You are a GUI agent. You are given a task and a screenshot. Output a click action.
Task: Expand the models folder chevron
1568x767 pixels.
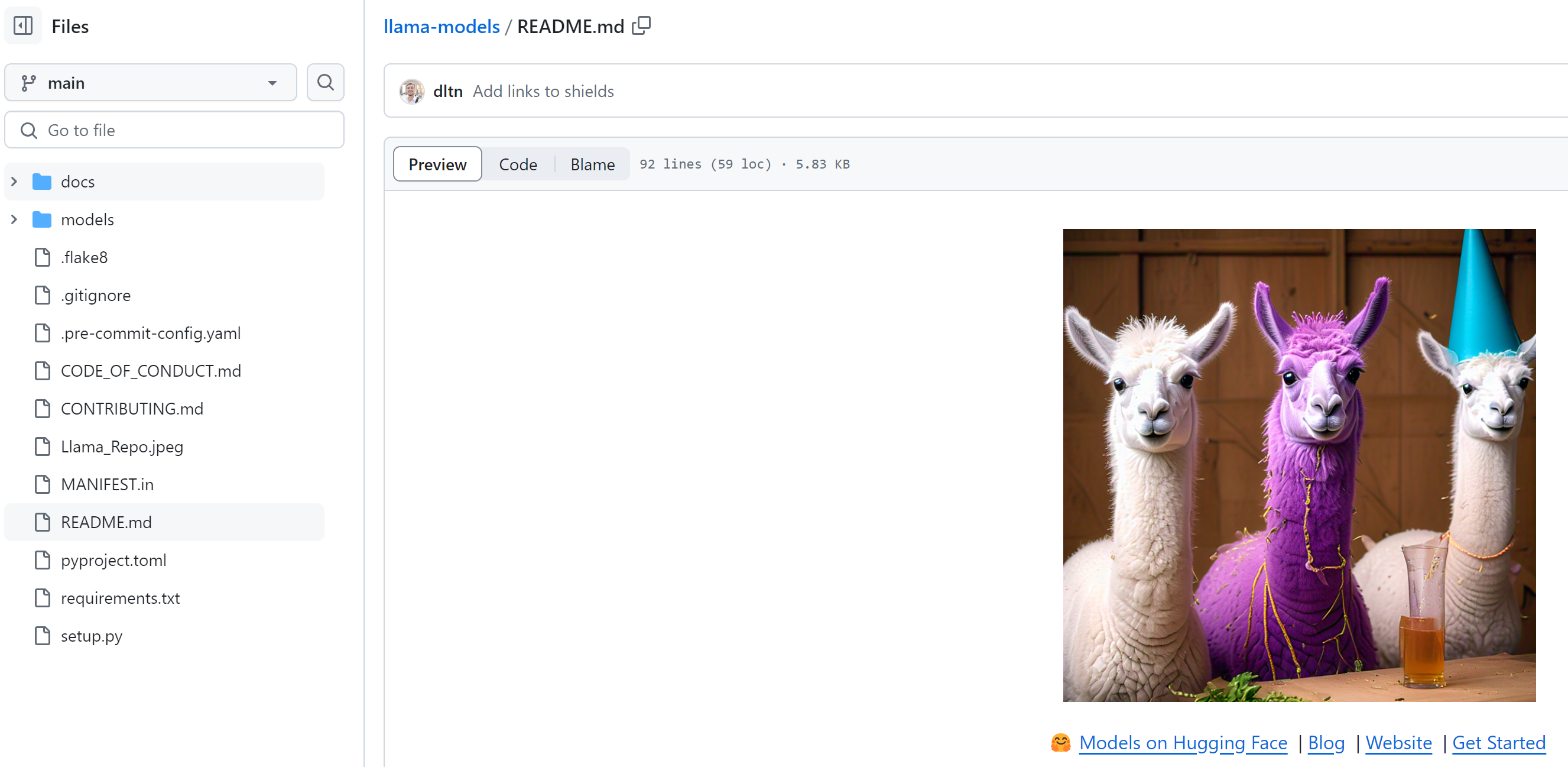(14, 219)
